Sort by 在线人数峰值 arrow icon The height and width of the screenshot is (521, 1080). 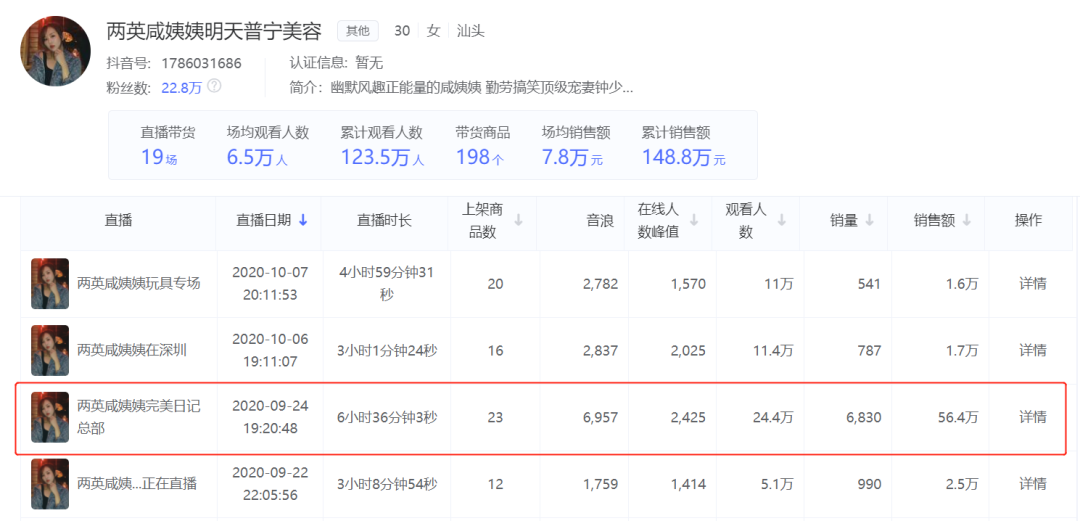click(694, 220)
